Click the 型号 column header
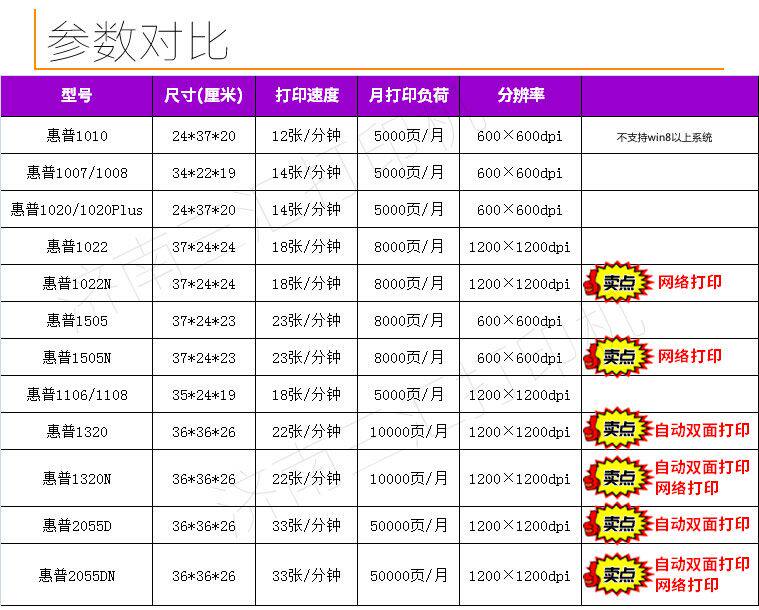 point(76,95)
